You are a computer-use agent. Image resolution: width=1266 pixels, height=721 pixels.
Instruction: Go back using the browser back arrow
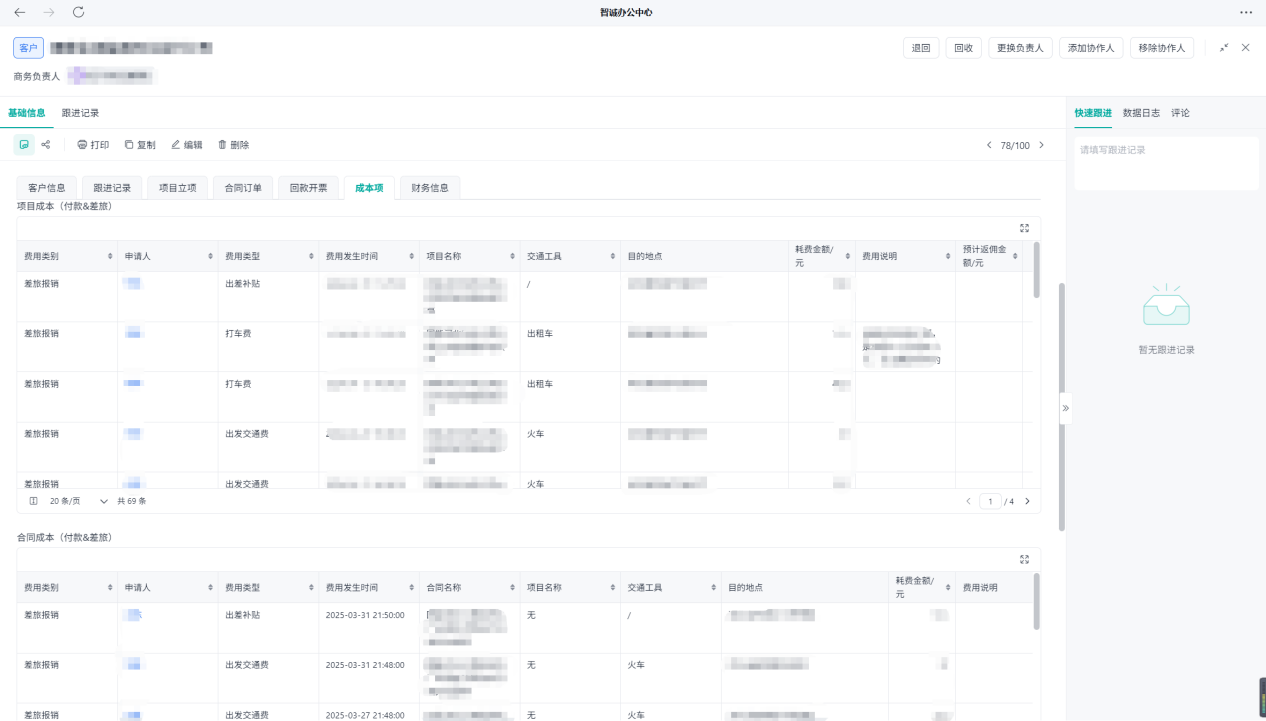click(x=20, y=12)
